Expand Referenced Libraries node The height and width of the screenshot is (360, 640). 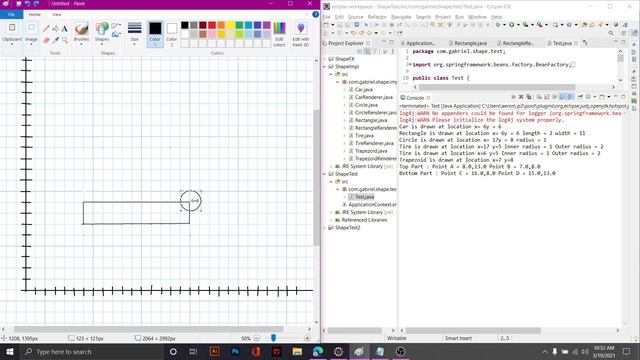pos(331,220)
